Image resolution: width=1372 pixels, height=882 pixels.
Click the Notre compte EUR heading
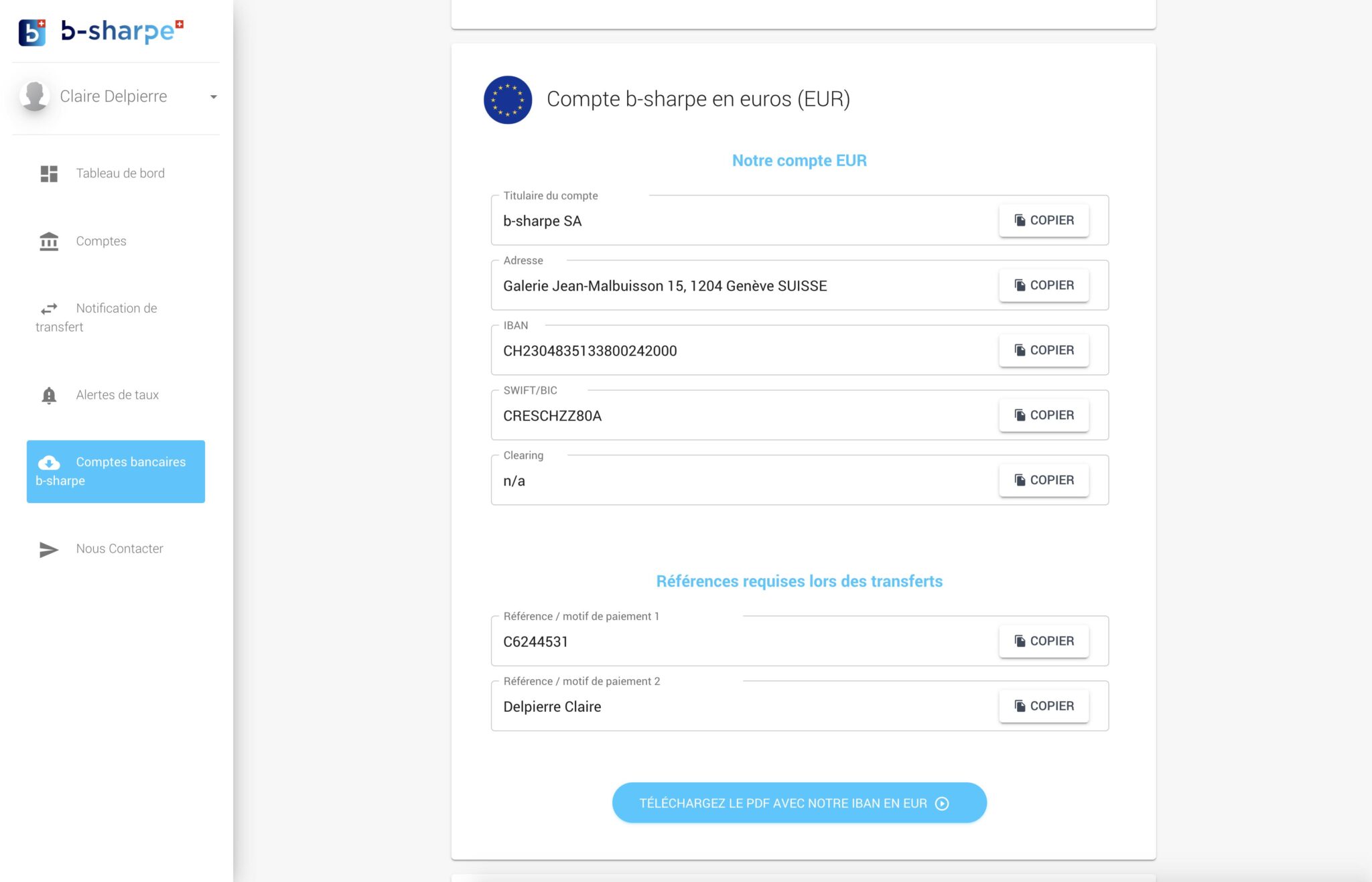coord(799,161)
